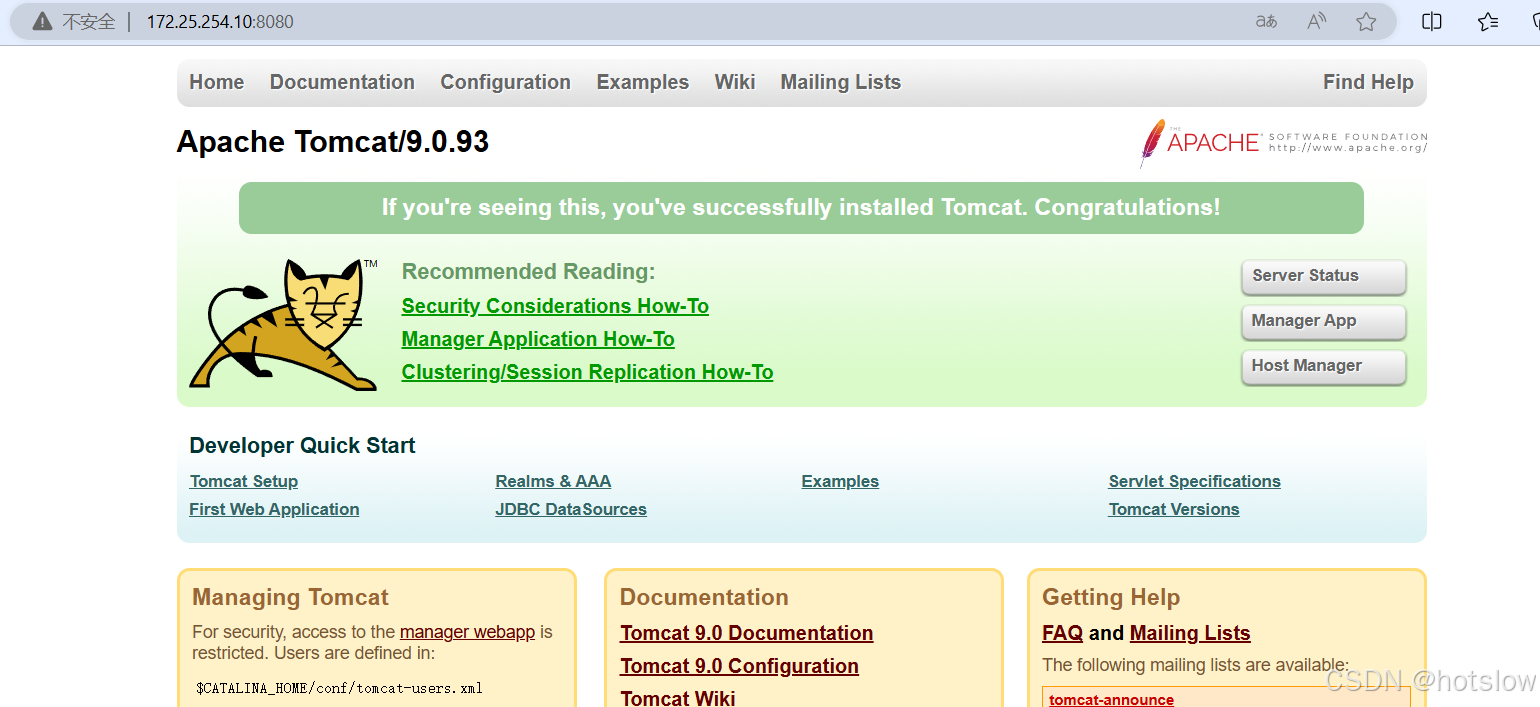The width and height of the screenshot is (1540, 707).
Task: Open the FAQ link under Getting Help
Action: (1062, 633)
